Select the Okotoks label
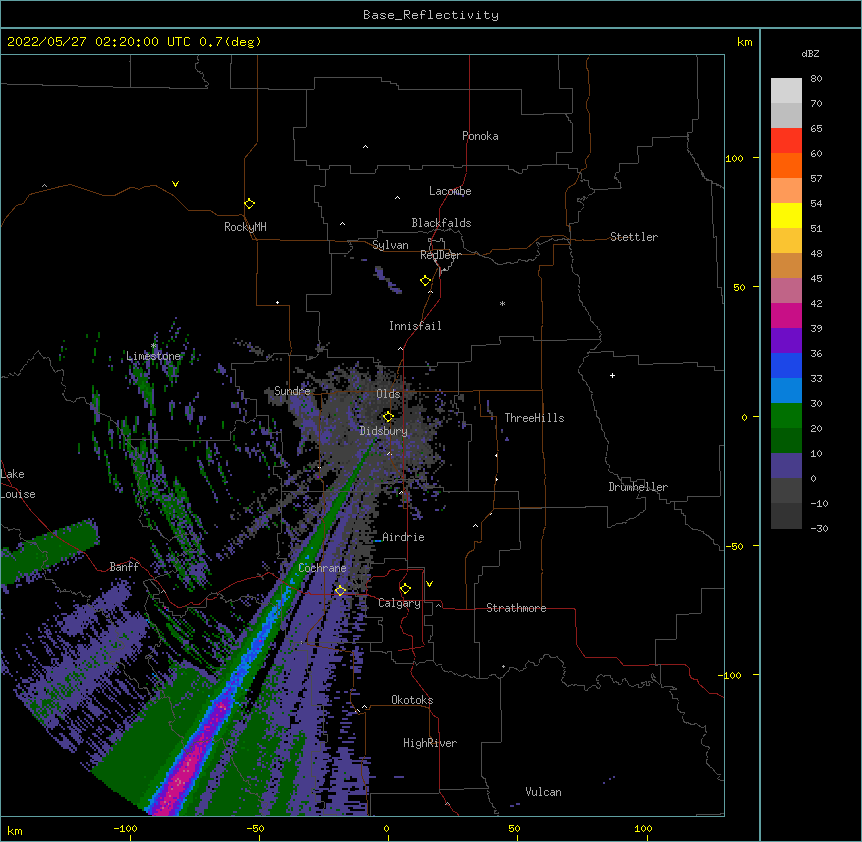This screenshot has width=862, height=842. tap(412, 700)
